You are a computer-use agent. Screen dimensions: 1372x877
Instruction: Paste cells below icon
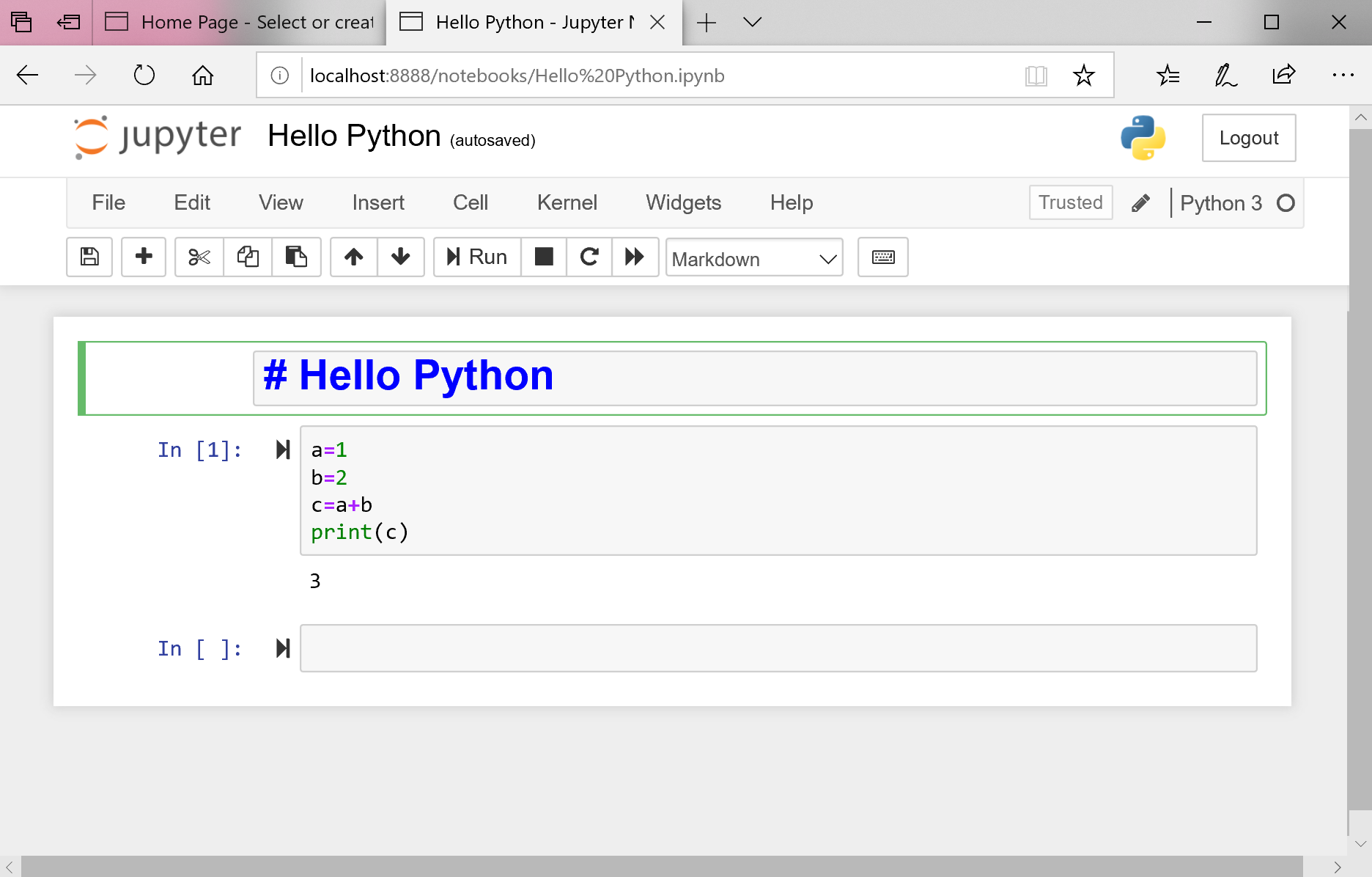[296, 257]
